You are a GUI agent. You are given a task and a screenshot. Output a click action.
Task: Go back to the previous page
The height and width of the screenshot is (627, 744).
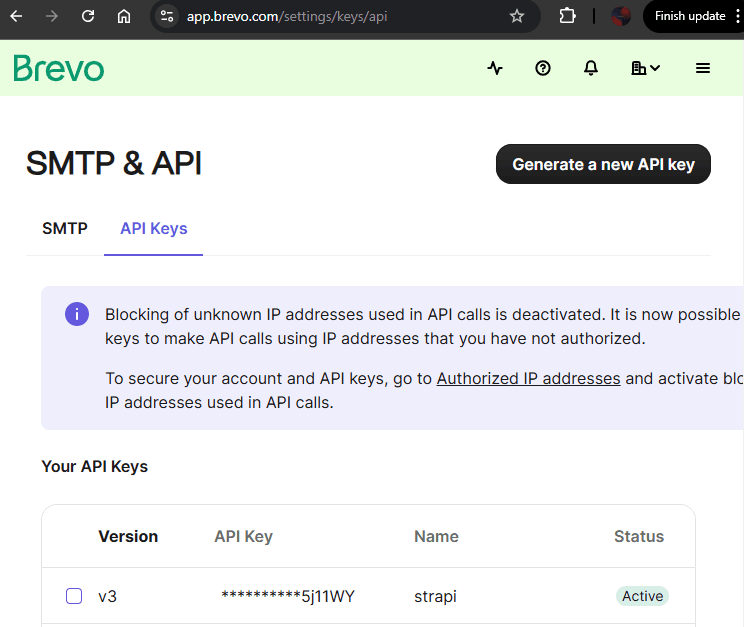click(16, 16)
